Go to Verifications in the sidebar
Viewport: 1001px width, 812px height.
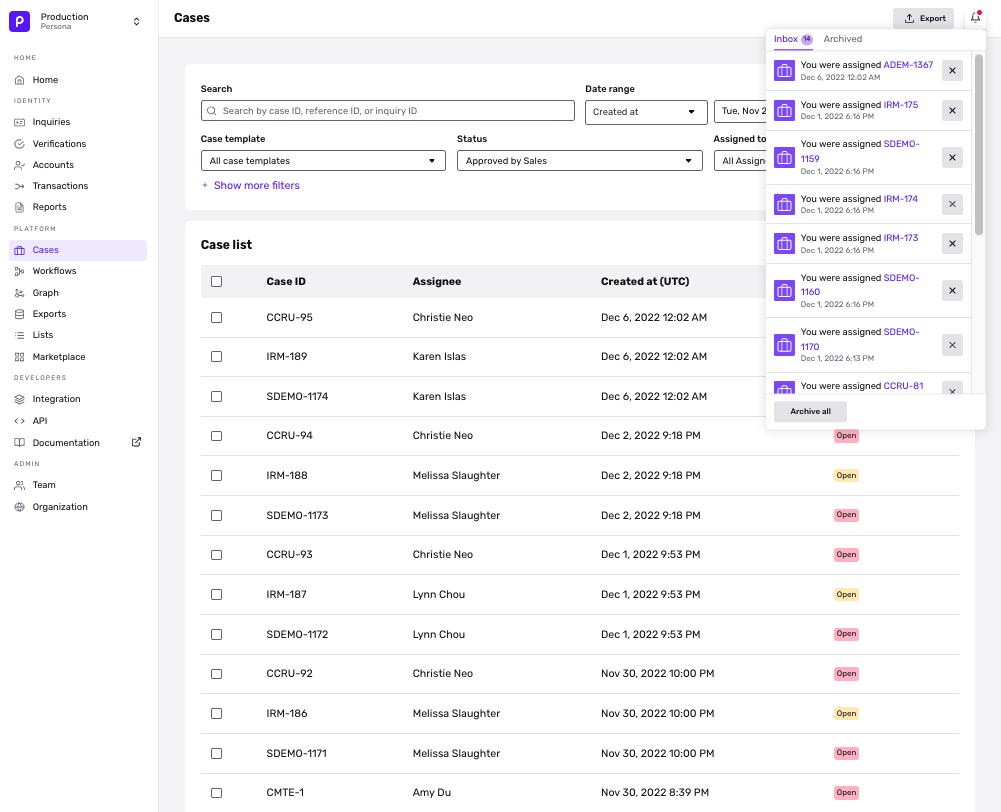click(79, 144)
